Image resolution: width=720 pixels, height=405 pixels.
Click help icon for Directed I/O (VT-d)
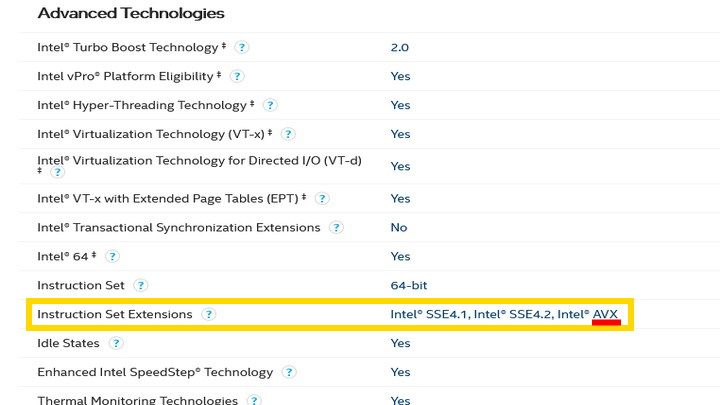(x=57, y=173)
